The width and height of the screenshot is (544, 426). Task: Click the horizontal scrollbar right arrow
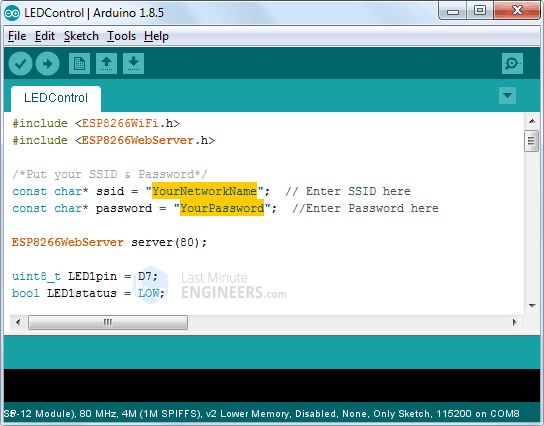point(515,322)
